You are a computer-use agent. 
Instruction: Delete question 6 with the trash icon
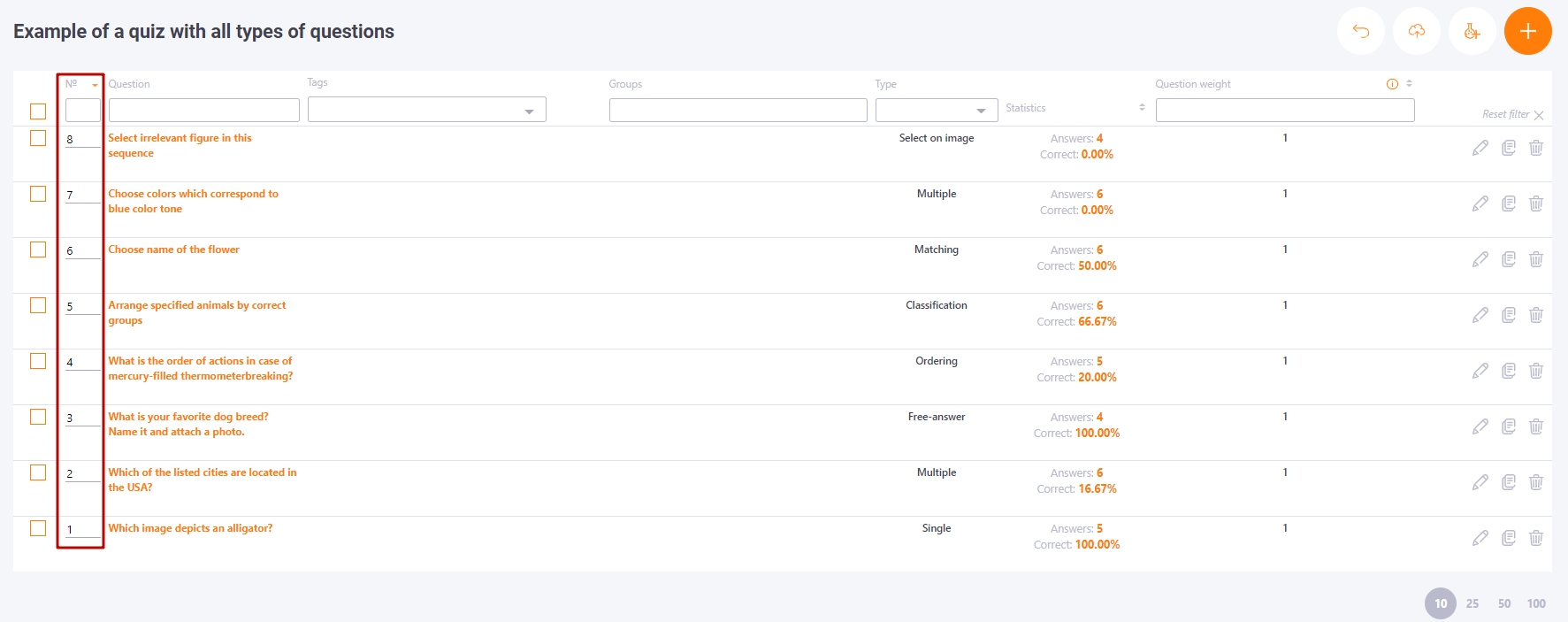click(1536, 259)
